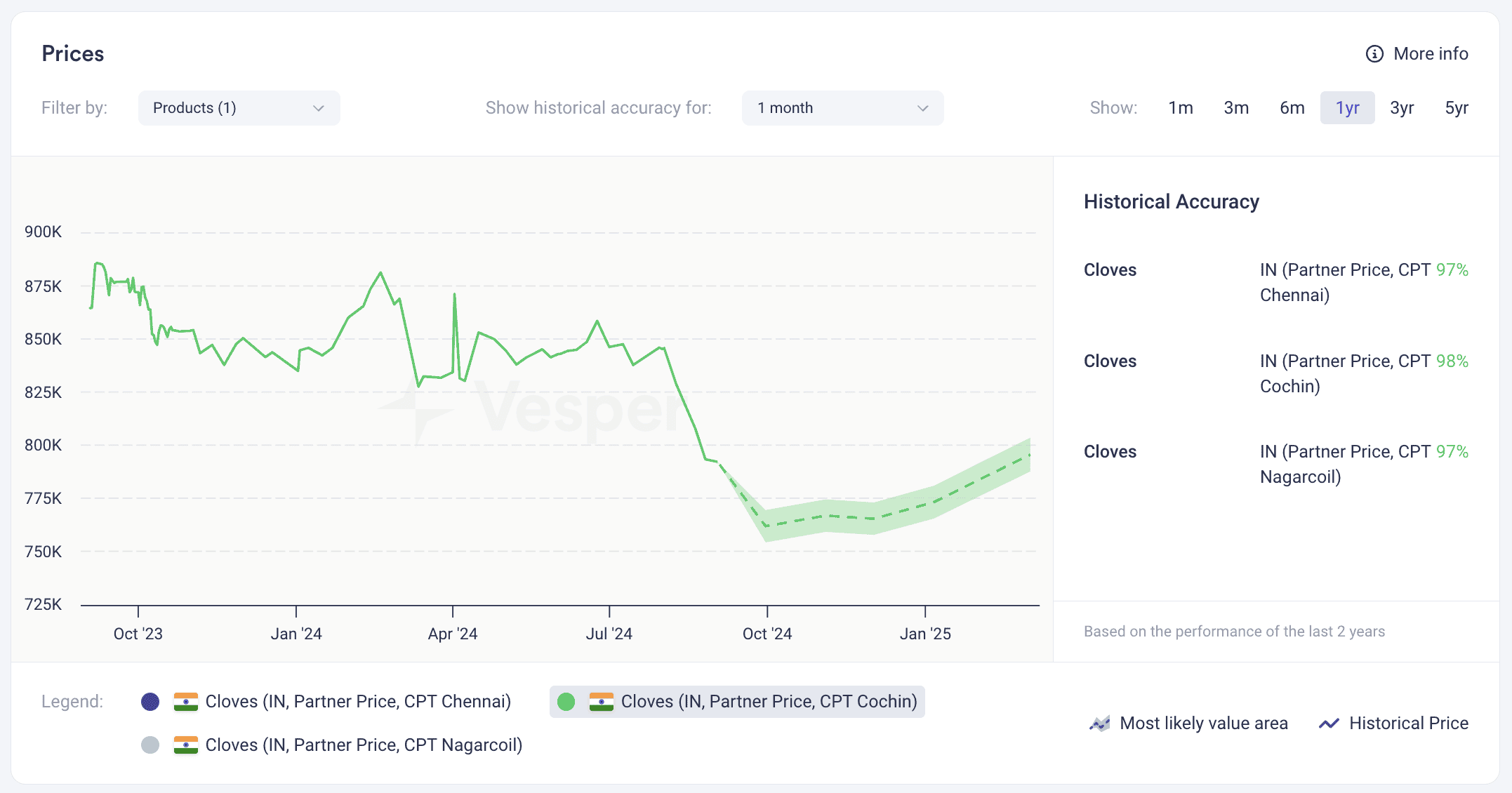Select the 1yr time range
This screenshot has height=793, width=1512.
(1347, 108)
